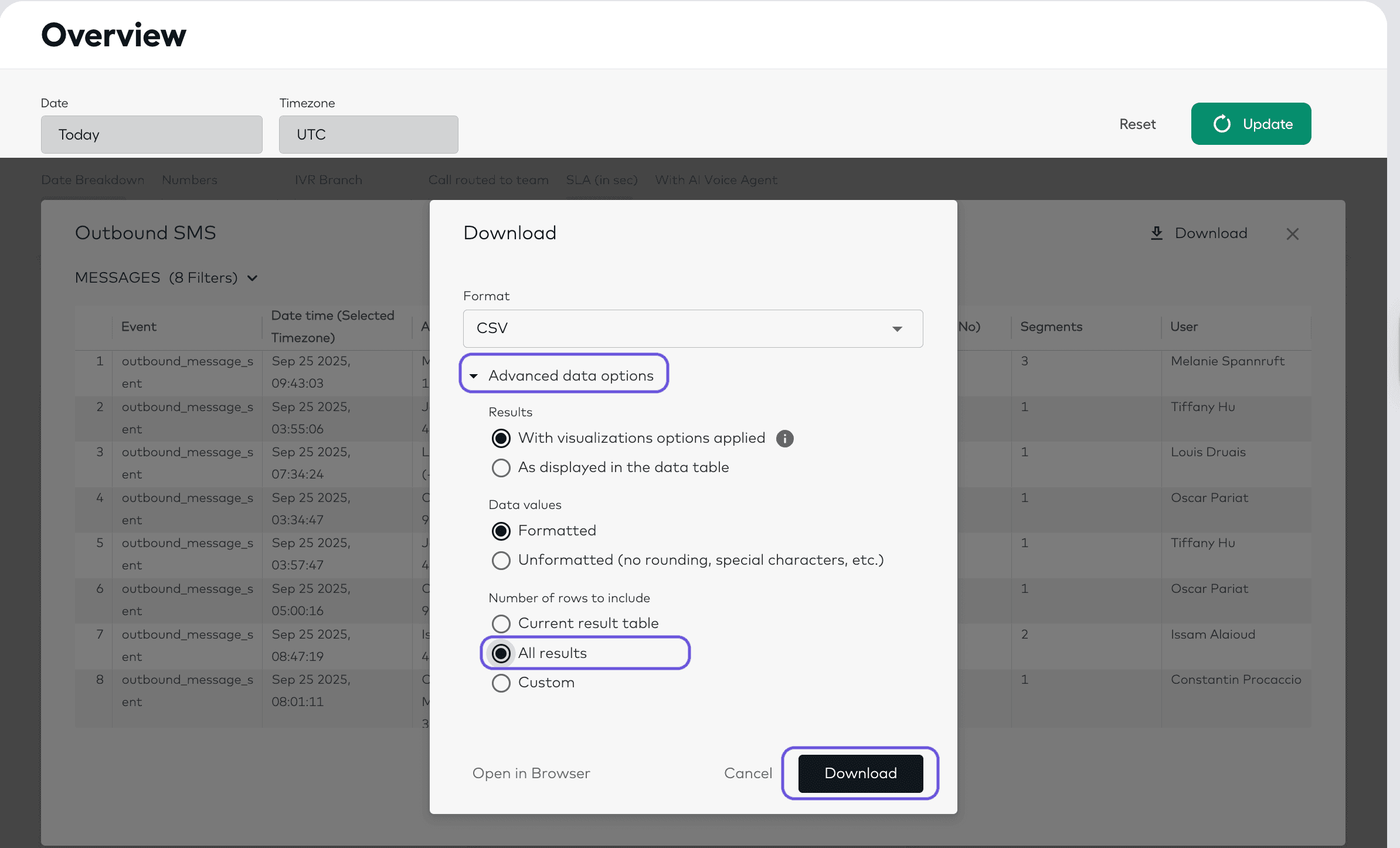Select the Custom rows option
This screenshot has width=1400, height=848.
501,683
